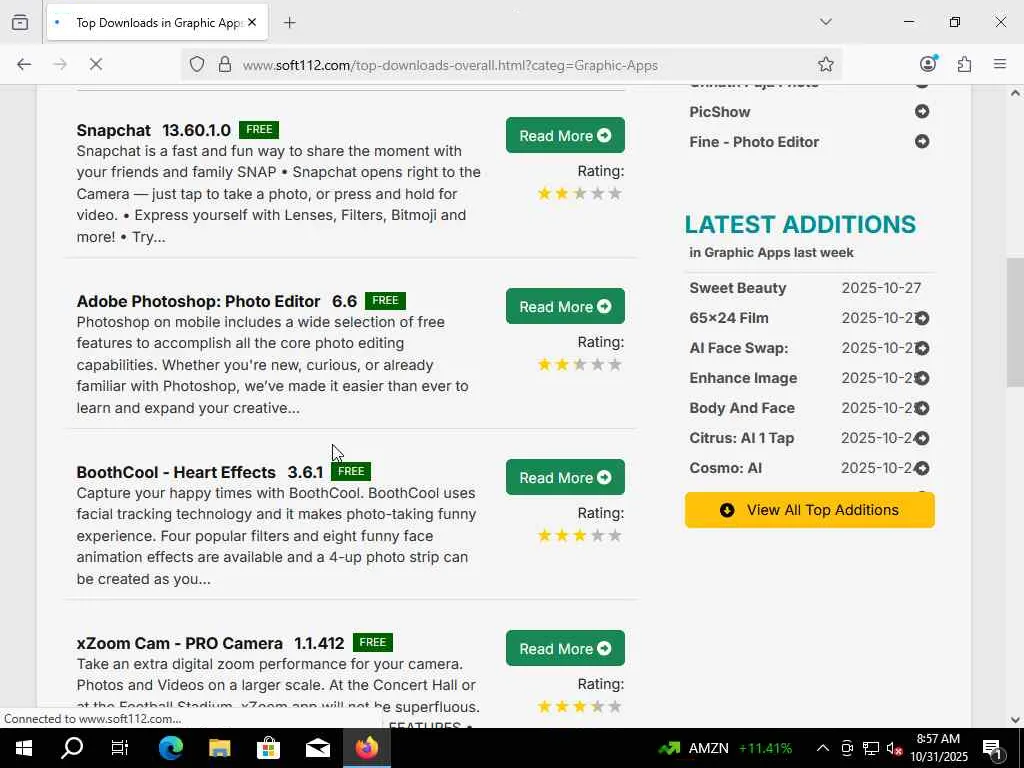Open the extensions puzzle icon
The width and height of the screenshot is (1024, 768).
click(964, 64)
